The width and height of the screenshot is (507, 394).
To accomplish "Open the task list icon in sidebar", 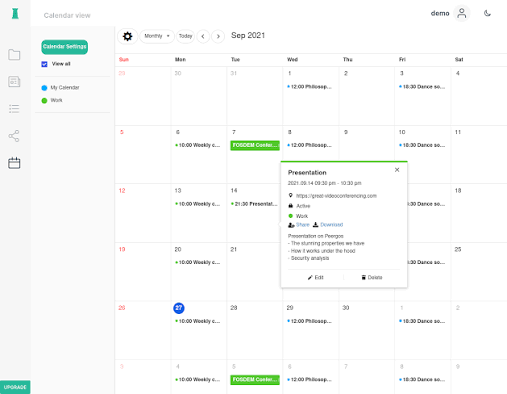I will click(14, 109).
